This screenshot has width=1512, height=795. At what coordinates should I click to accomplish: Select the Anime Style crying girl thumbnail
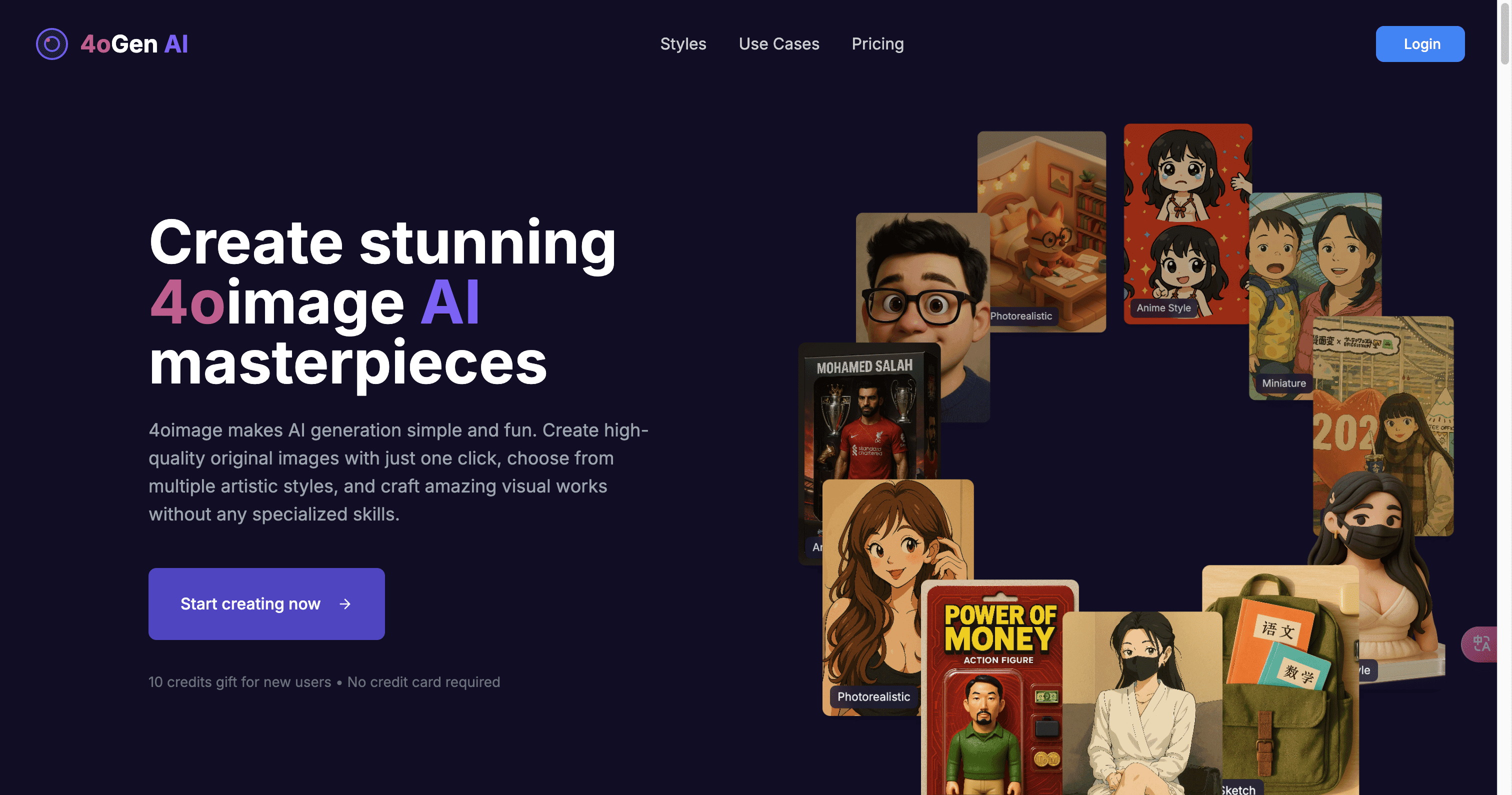point(1187,223)
